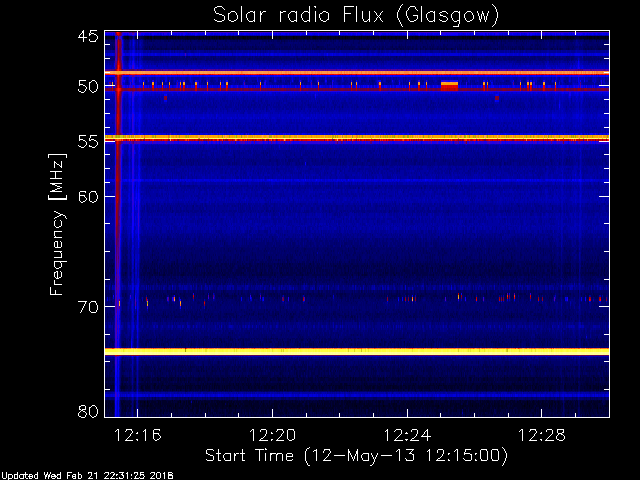The height and width of the screenshot is (480, 640).
Task: Click the 'Solar radio Flux (Glasgow)' title
Action: pos(356,16)
